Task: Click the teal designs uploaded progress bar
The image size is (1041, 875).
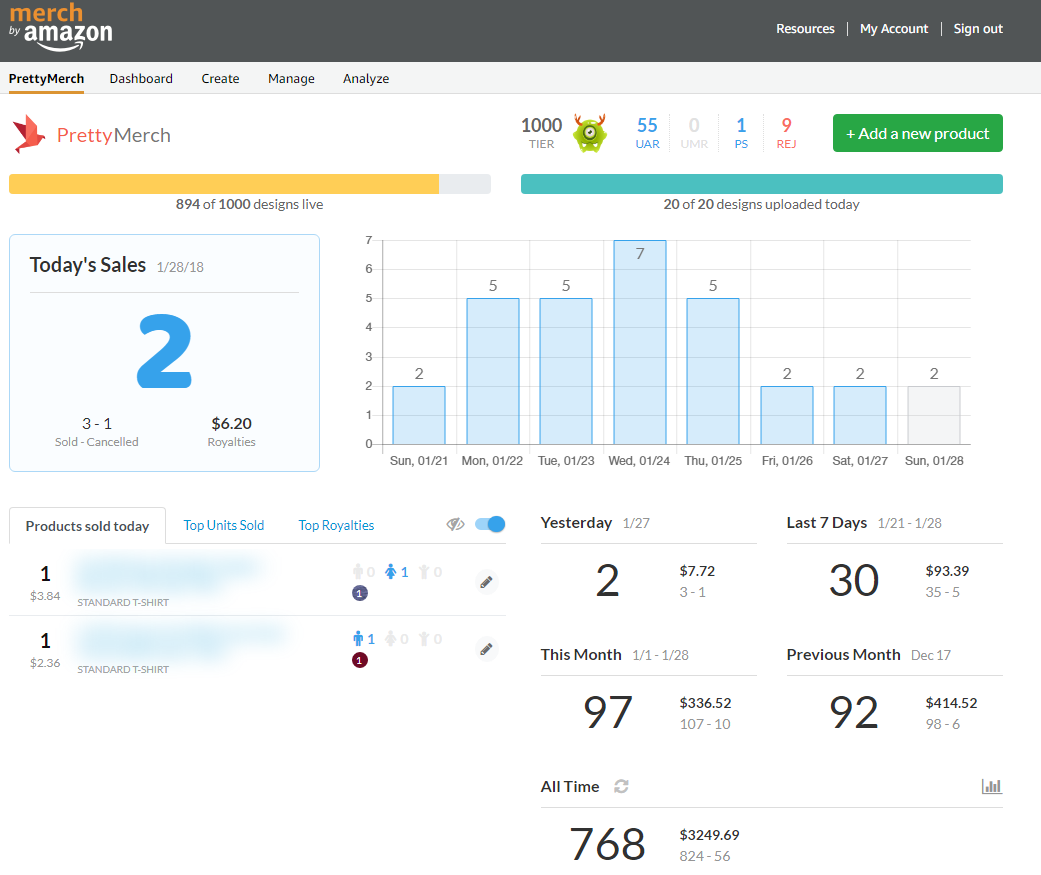Action: click(x=761, y=184)
